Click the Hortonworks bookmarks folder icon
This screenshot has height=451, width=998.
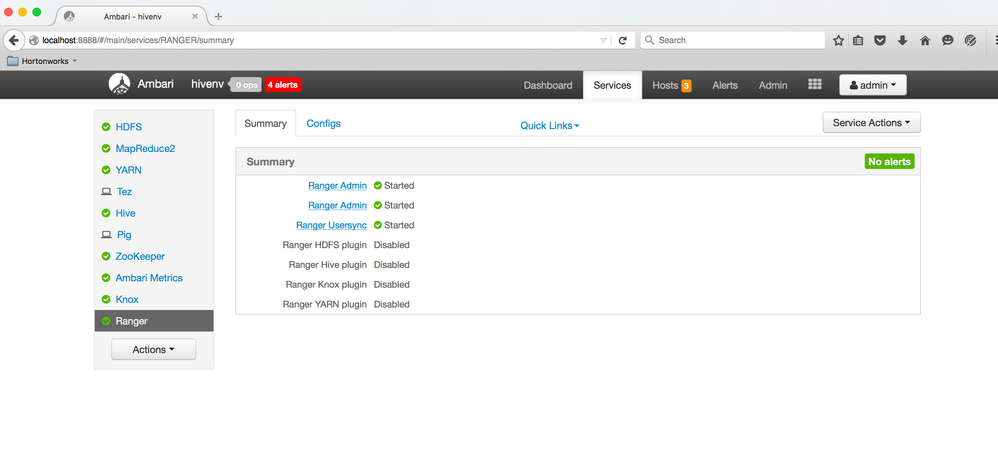coord(12,61)
